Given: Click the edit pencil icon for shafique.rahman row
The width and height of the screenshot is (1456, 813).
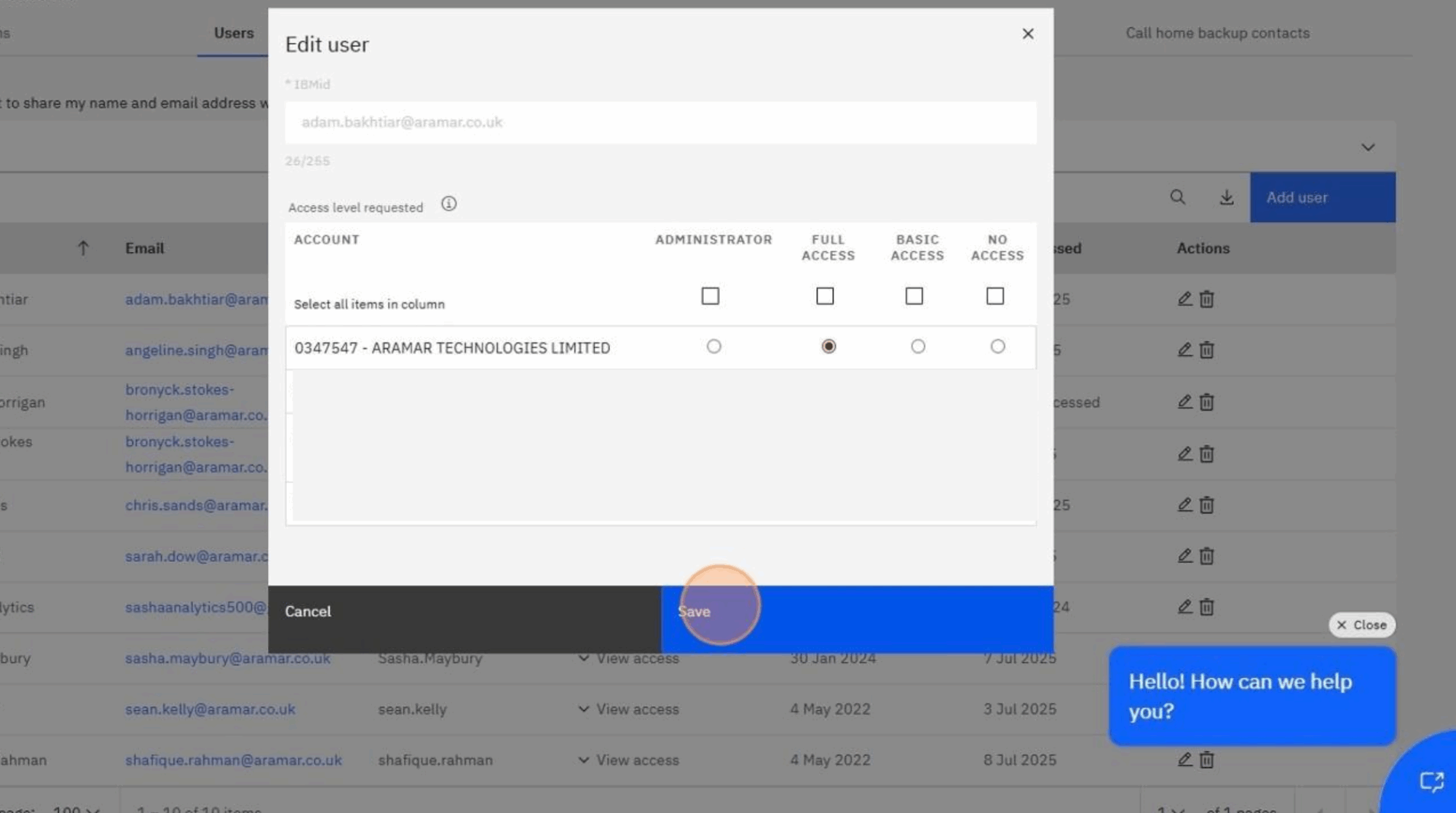Looking at the screenshot, I should (x=1184, y=760).
